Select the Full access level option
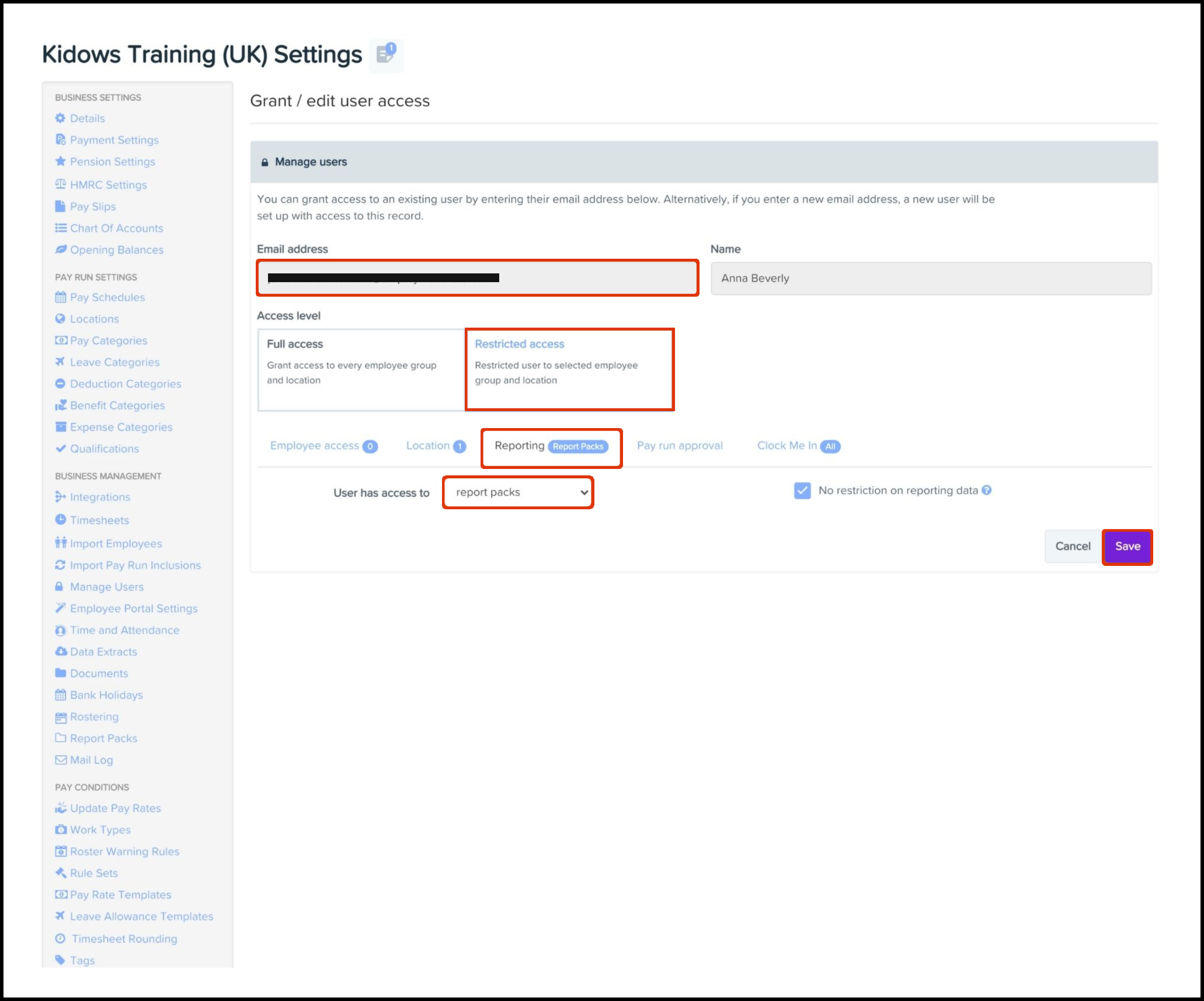Screen dimensions: 1204x1001 tap(361, 370)
